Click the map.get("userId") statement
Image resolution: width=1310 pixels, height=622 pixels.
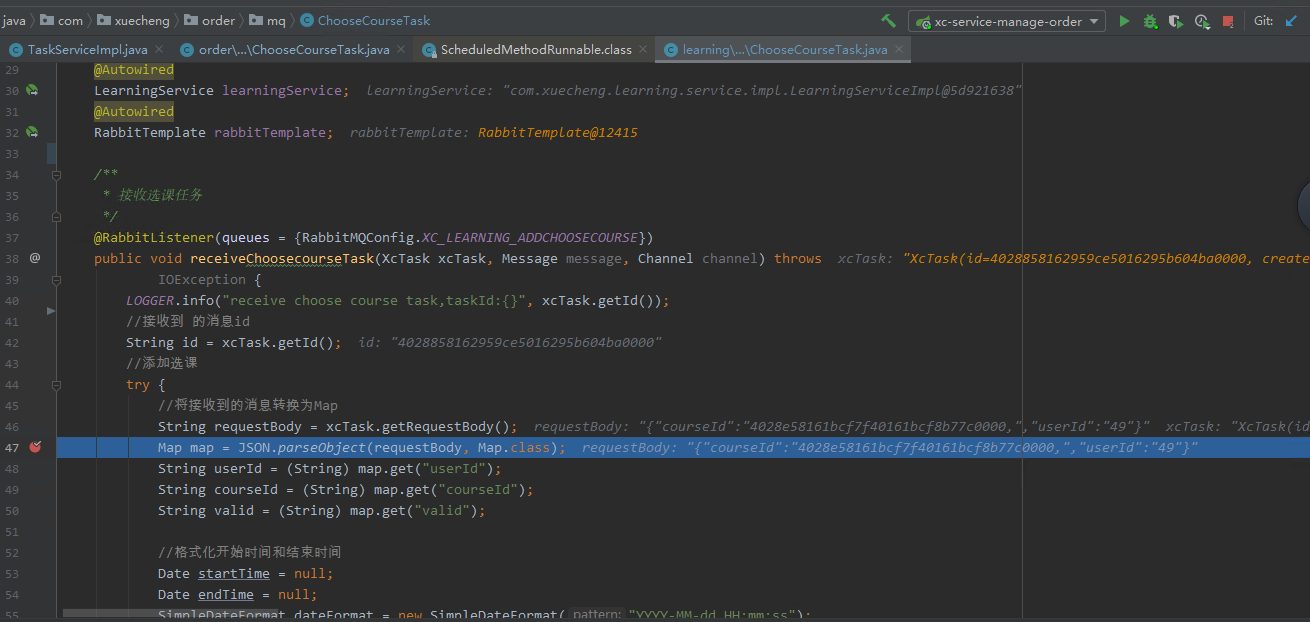330,468
